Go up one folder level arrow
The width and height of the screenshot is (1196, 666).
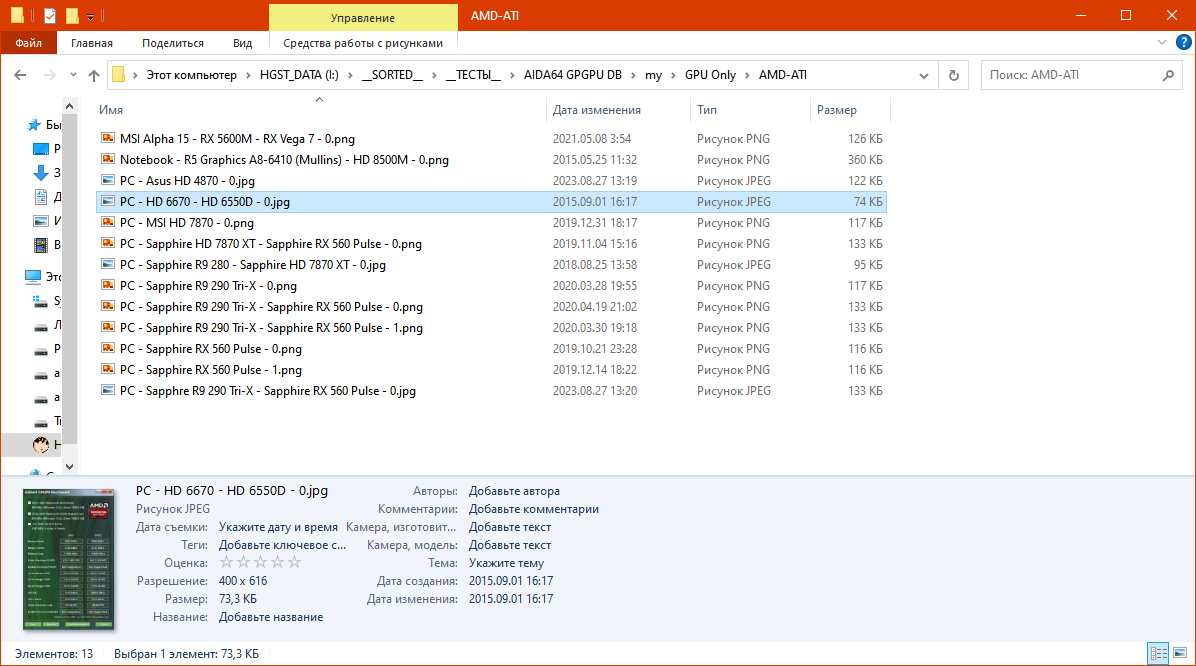pyautogui.click(x=94, y=75)
